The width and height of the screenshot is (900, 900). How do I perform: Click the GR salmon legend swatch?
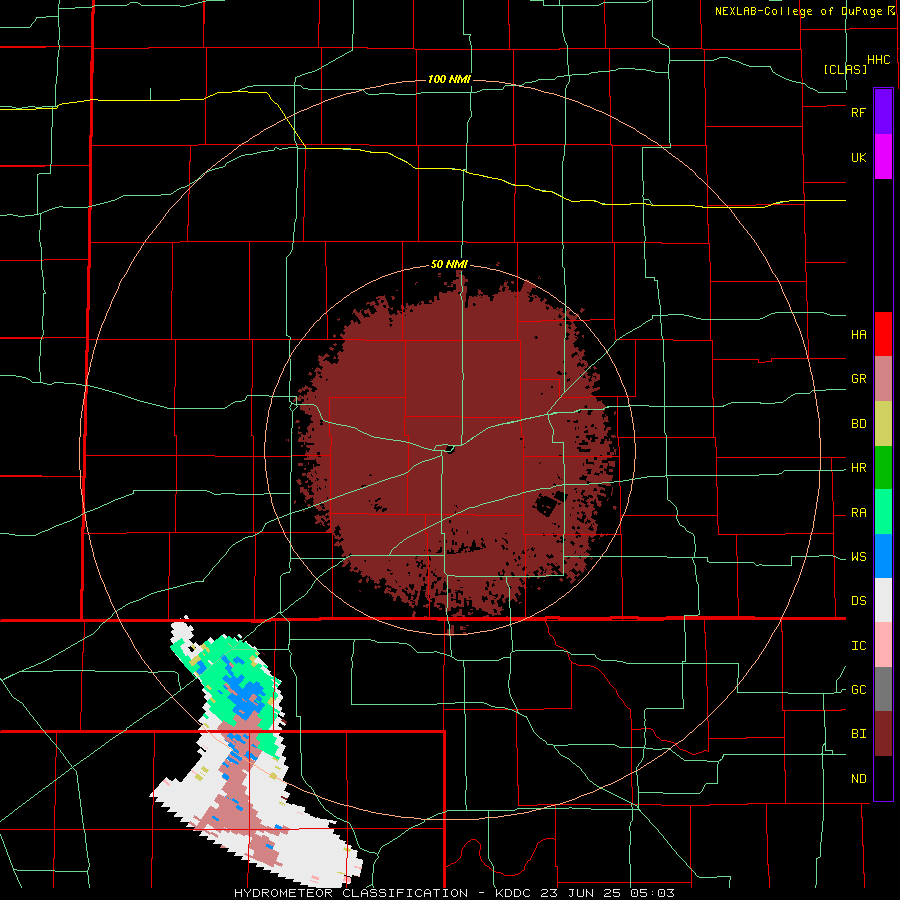pyautogui.click(x=883, y=379)
